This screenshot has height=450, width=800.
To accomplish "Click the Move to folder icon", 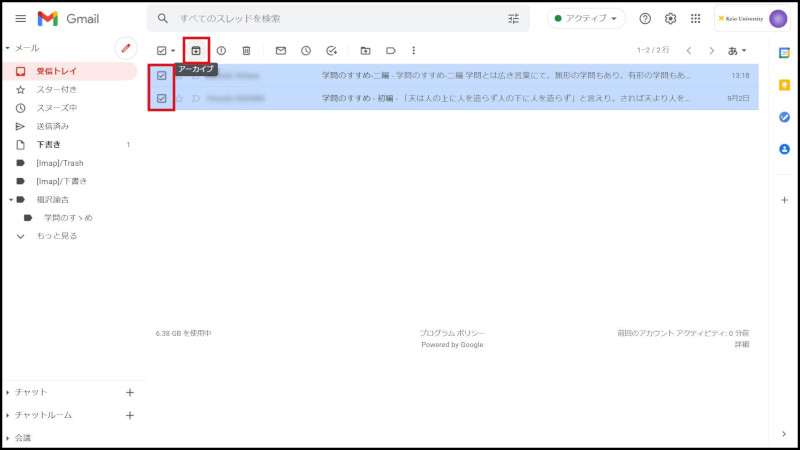I will click(x=365, y=50).
